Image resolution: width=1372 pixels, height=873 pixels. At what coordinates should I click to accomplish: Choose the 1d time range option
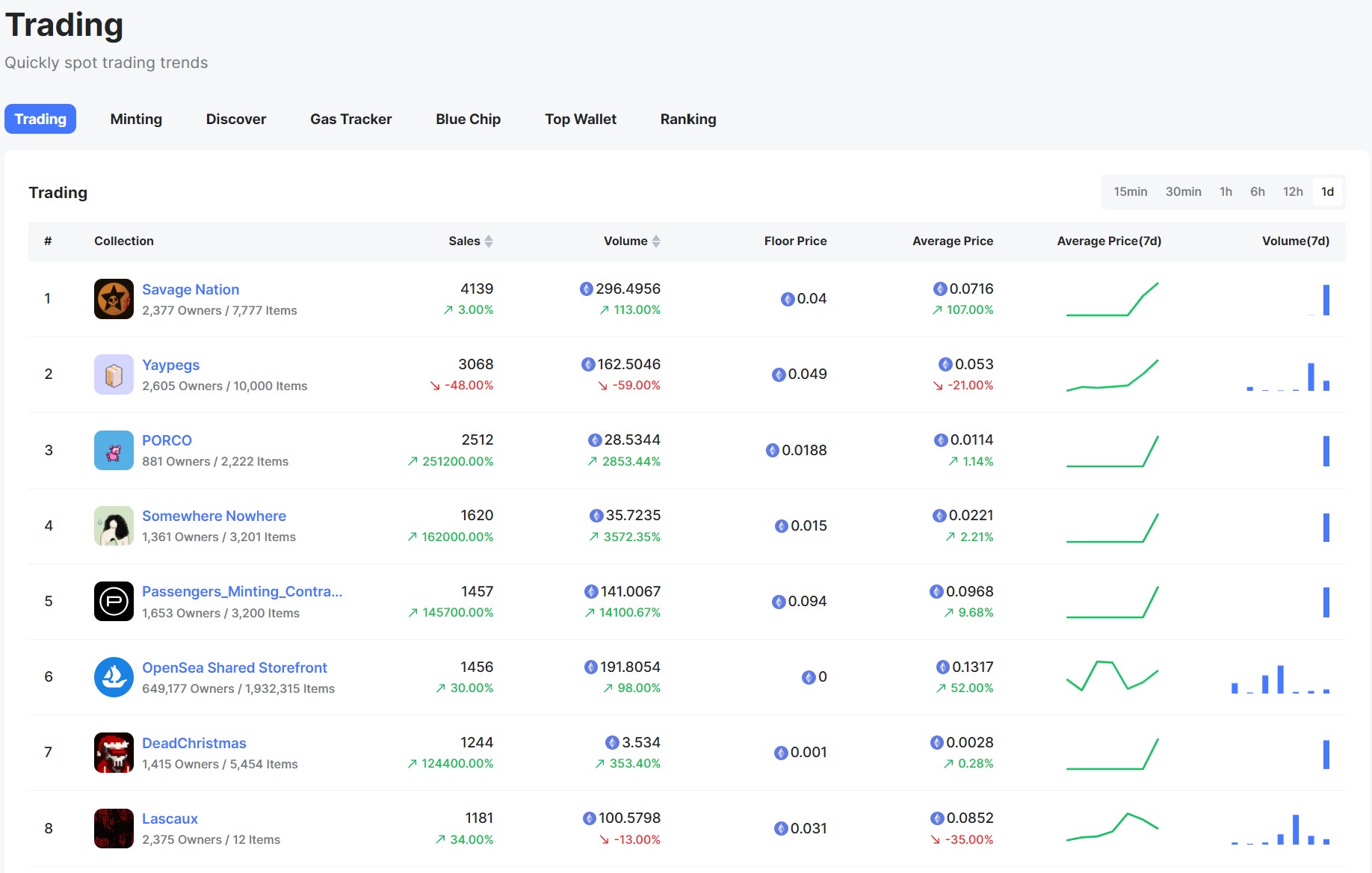(1327, 192)
